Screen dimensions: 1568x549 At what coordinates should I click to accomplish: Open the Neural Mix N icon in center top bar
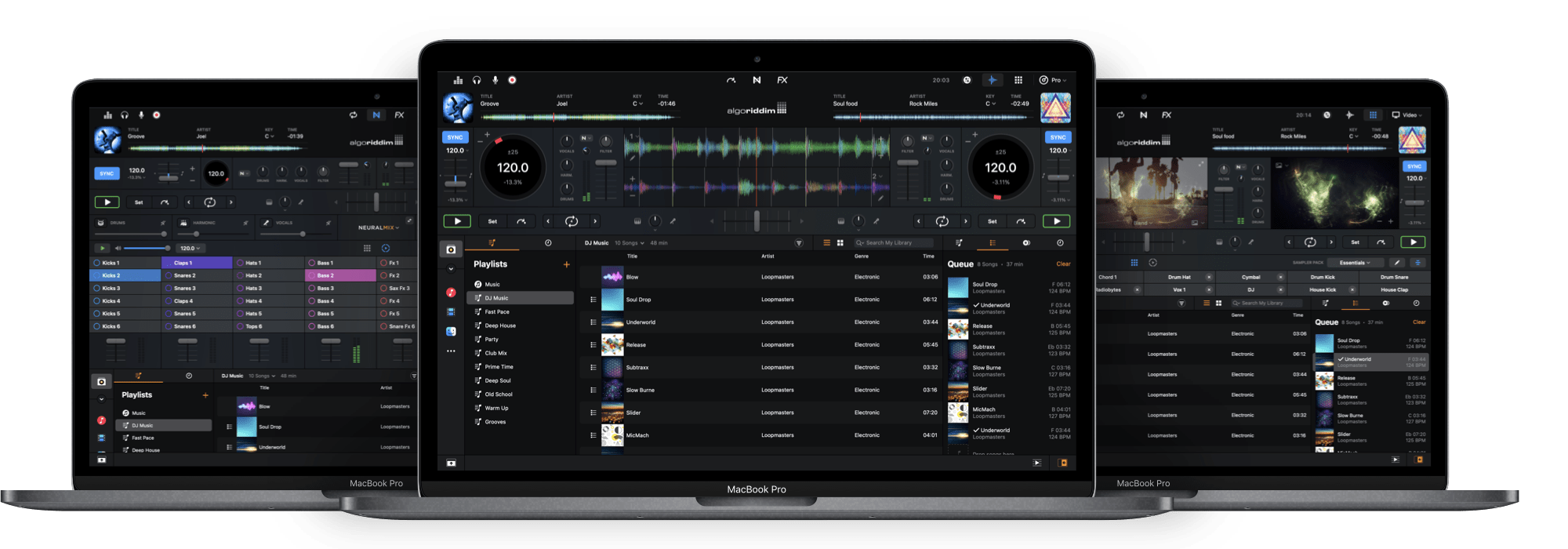point(757,80)
